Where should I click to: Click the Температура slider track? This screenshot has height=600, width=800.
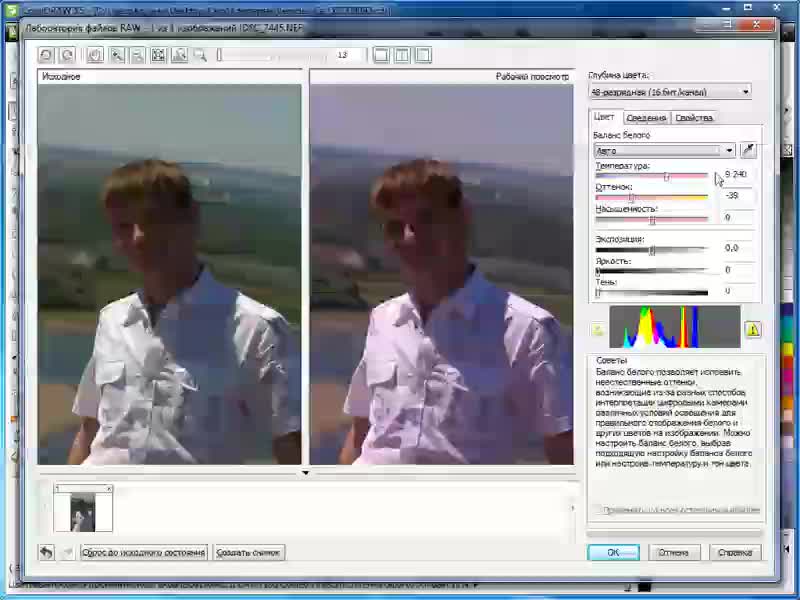tap(650, 176)
